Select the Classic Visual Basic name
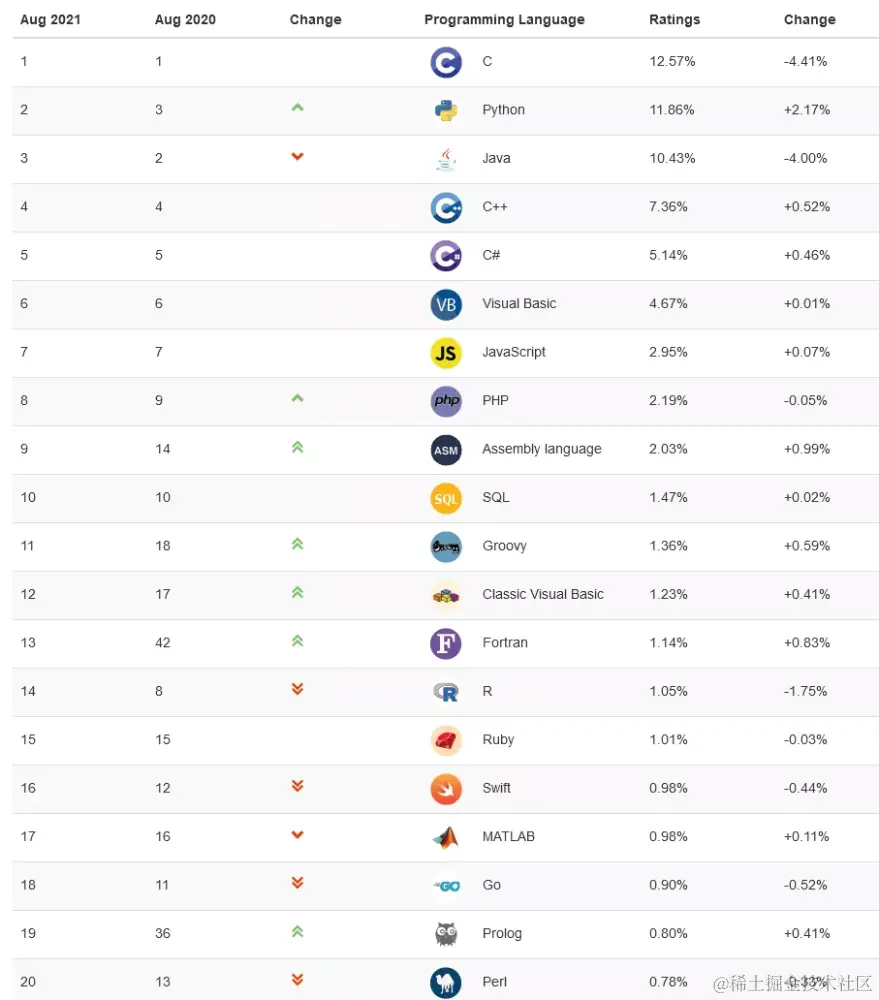Viewport: 879px width, 1000px height. click(x=542, y=594)
